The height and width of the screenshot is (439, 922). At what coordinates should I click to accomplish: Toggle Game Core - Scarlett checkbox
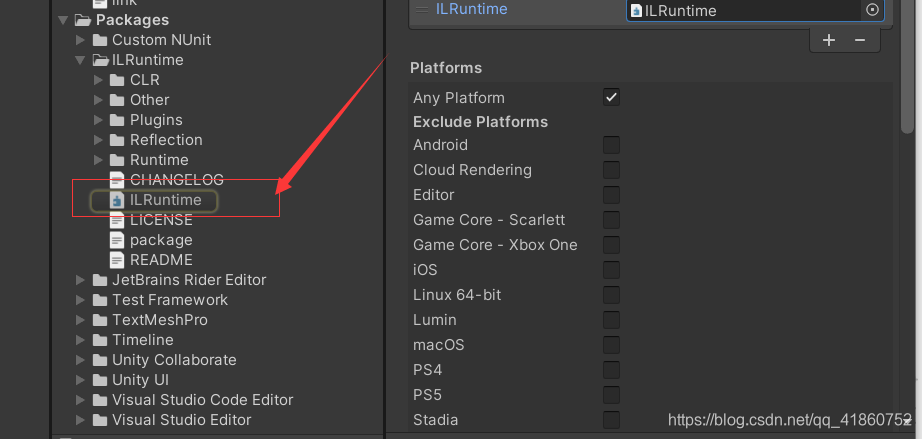(611, 220)
